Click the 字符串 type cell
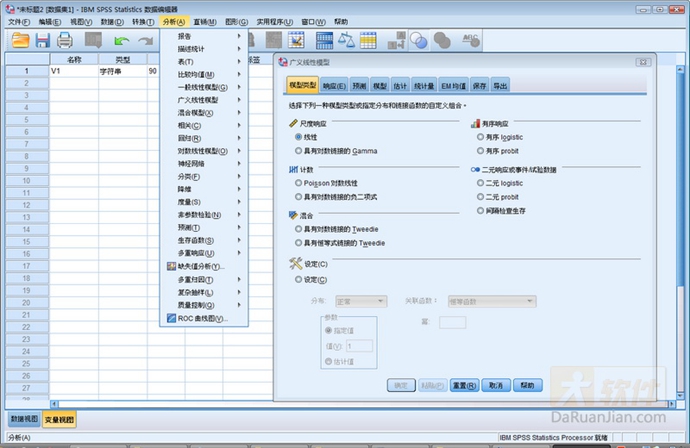Screen dimensions: 690x448 [123, 71]
